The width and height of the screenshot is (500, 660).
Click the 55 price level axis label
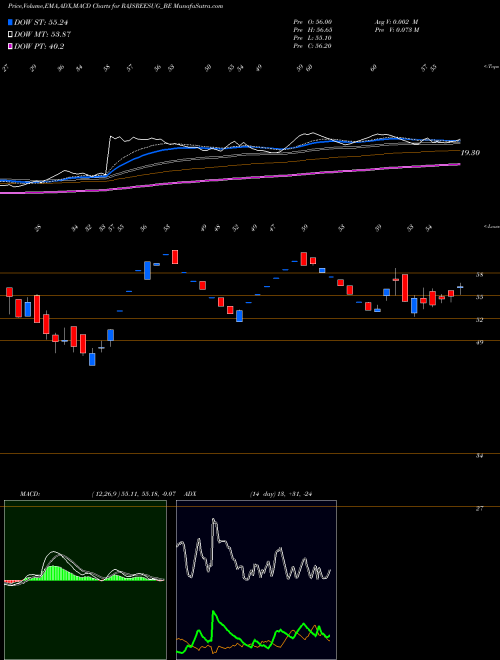479,297
